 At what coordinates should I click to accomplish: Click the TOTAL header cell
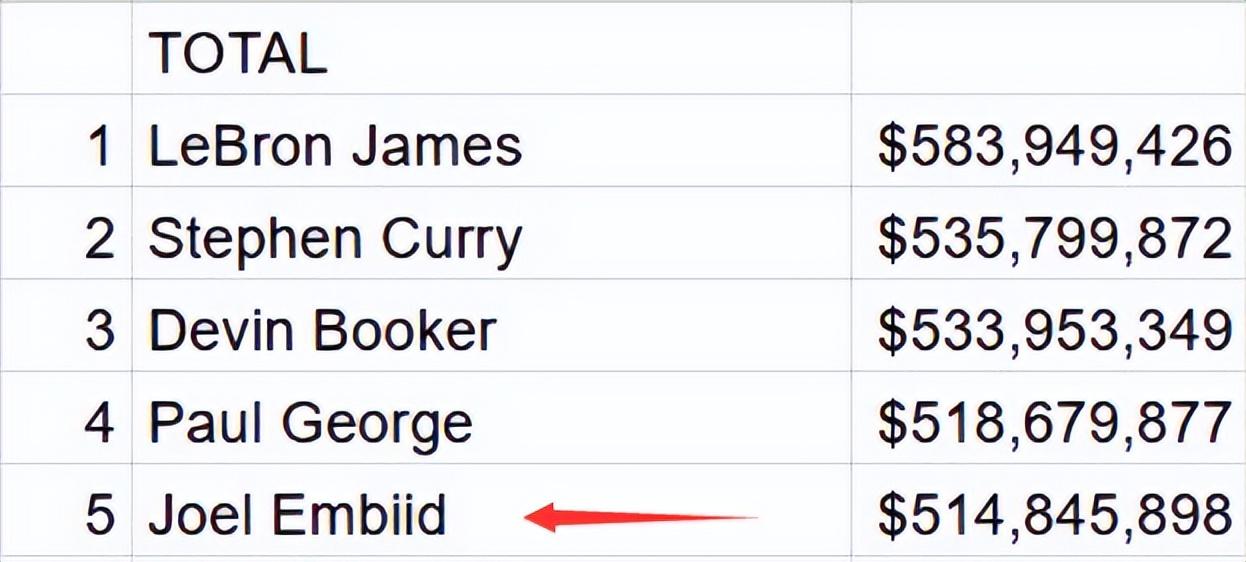238,52
